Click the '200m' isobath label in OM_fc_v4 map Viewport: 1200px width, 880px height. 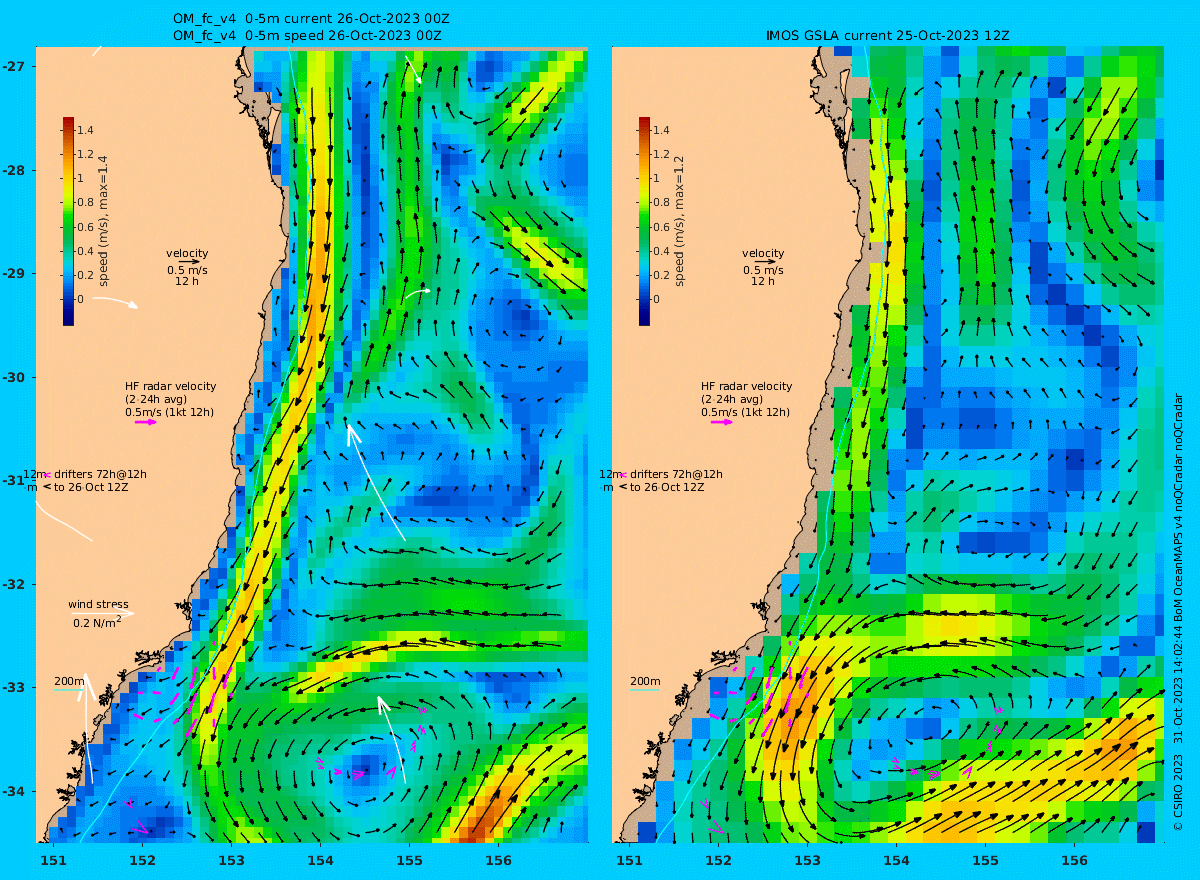pos(69,681)
